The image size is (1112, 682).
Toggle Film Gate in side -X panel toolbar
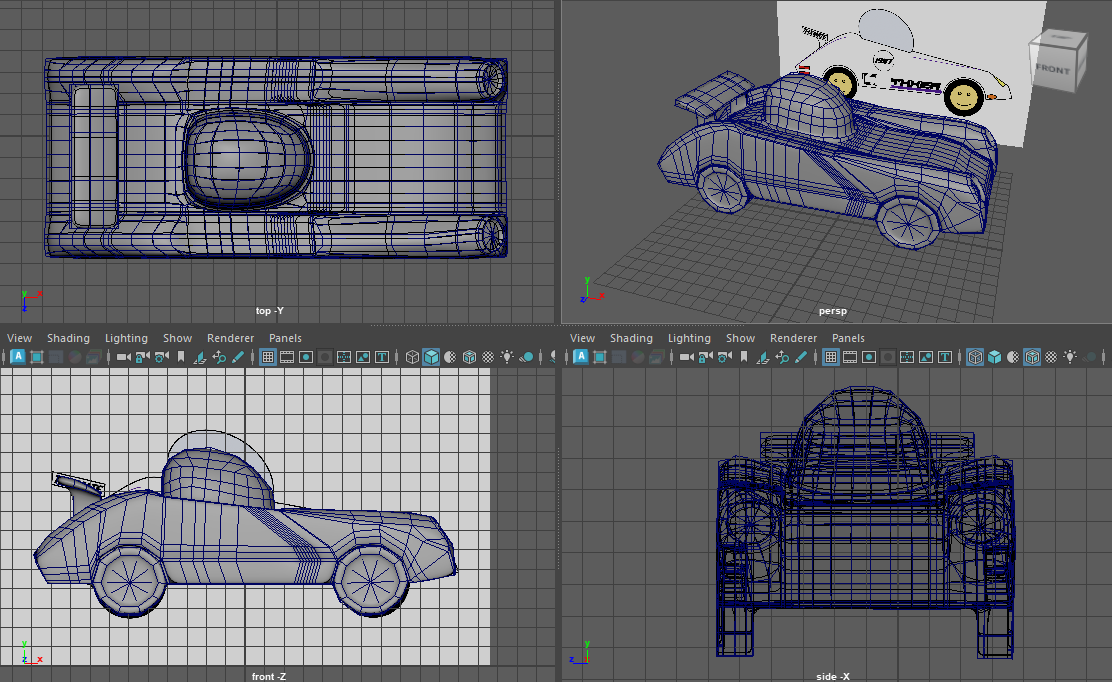tap(850, 357)
